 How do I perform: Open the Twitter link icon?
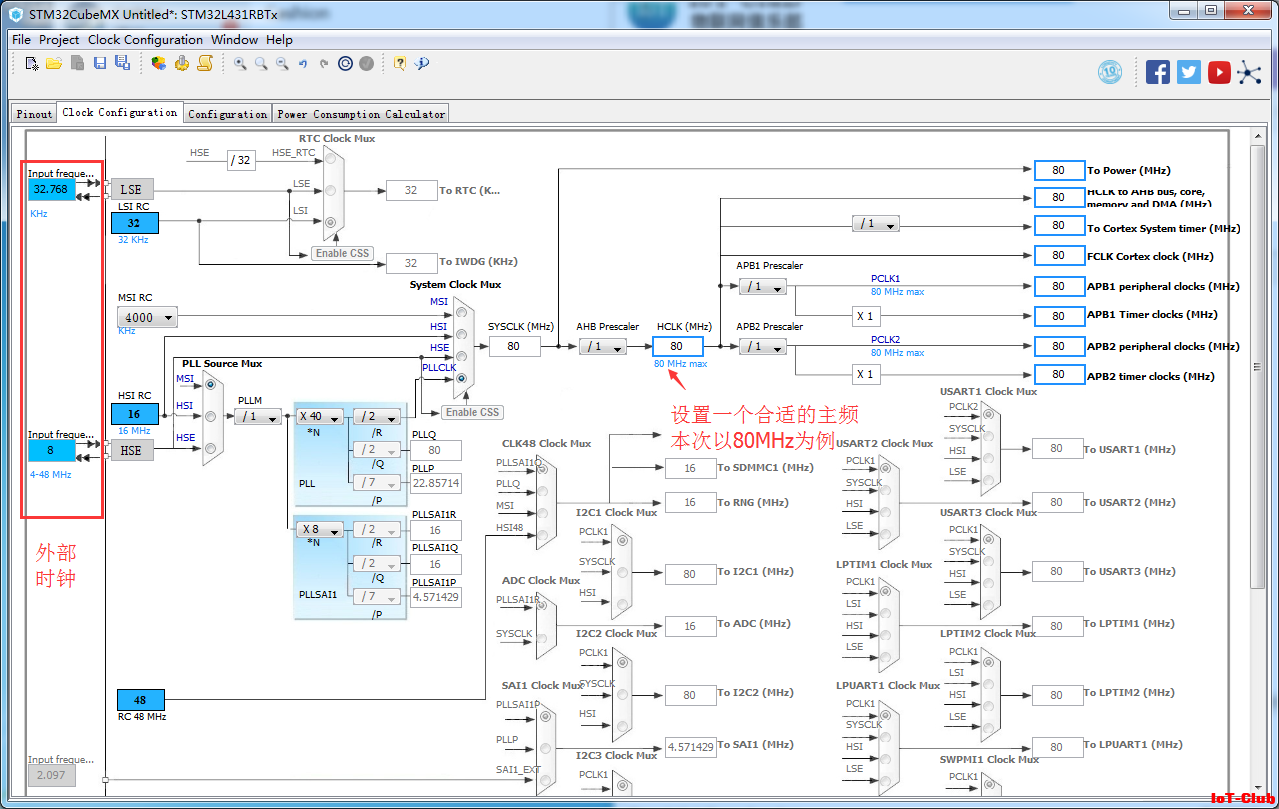pyautogui.click(x=1188, y=71)
